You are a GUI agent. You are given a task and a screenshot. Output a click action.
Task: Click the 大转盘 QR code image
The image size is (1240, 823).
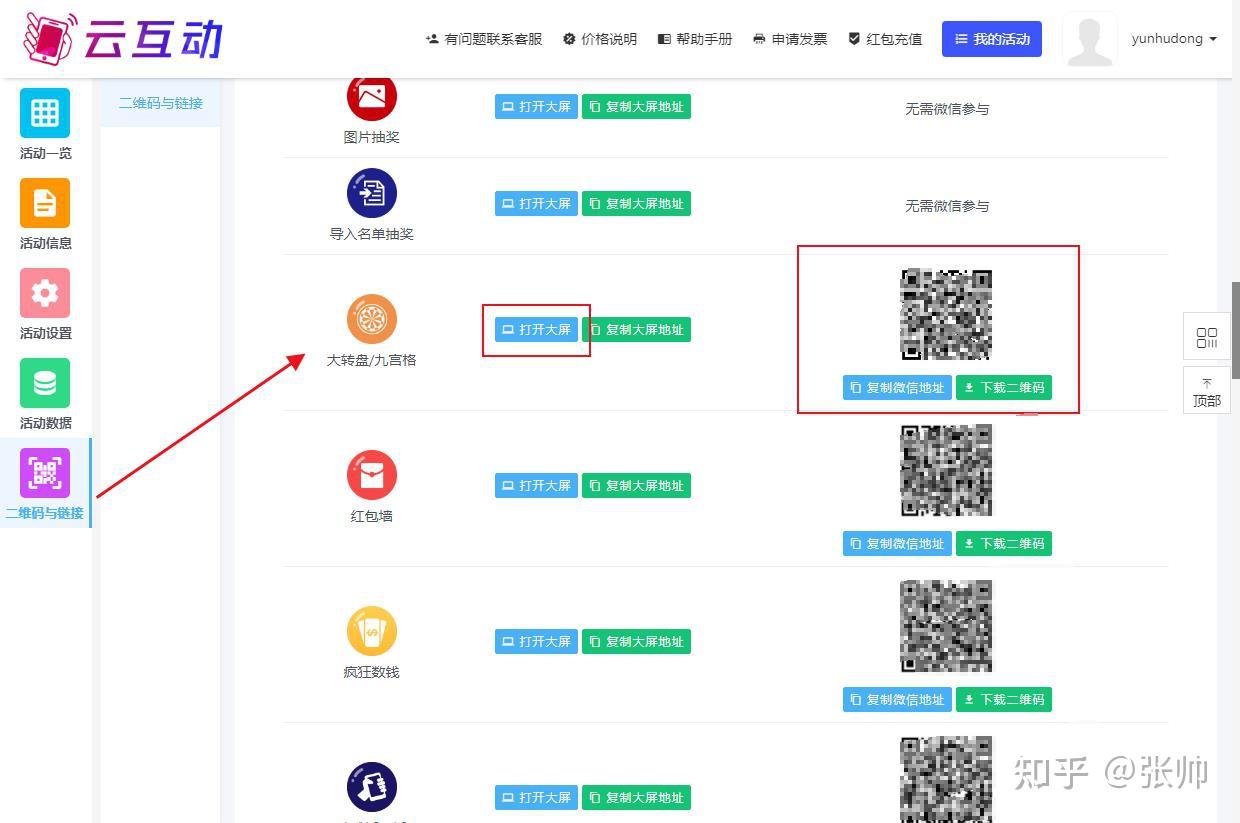tap(945, 314)
